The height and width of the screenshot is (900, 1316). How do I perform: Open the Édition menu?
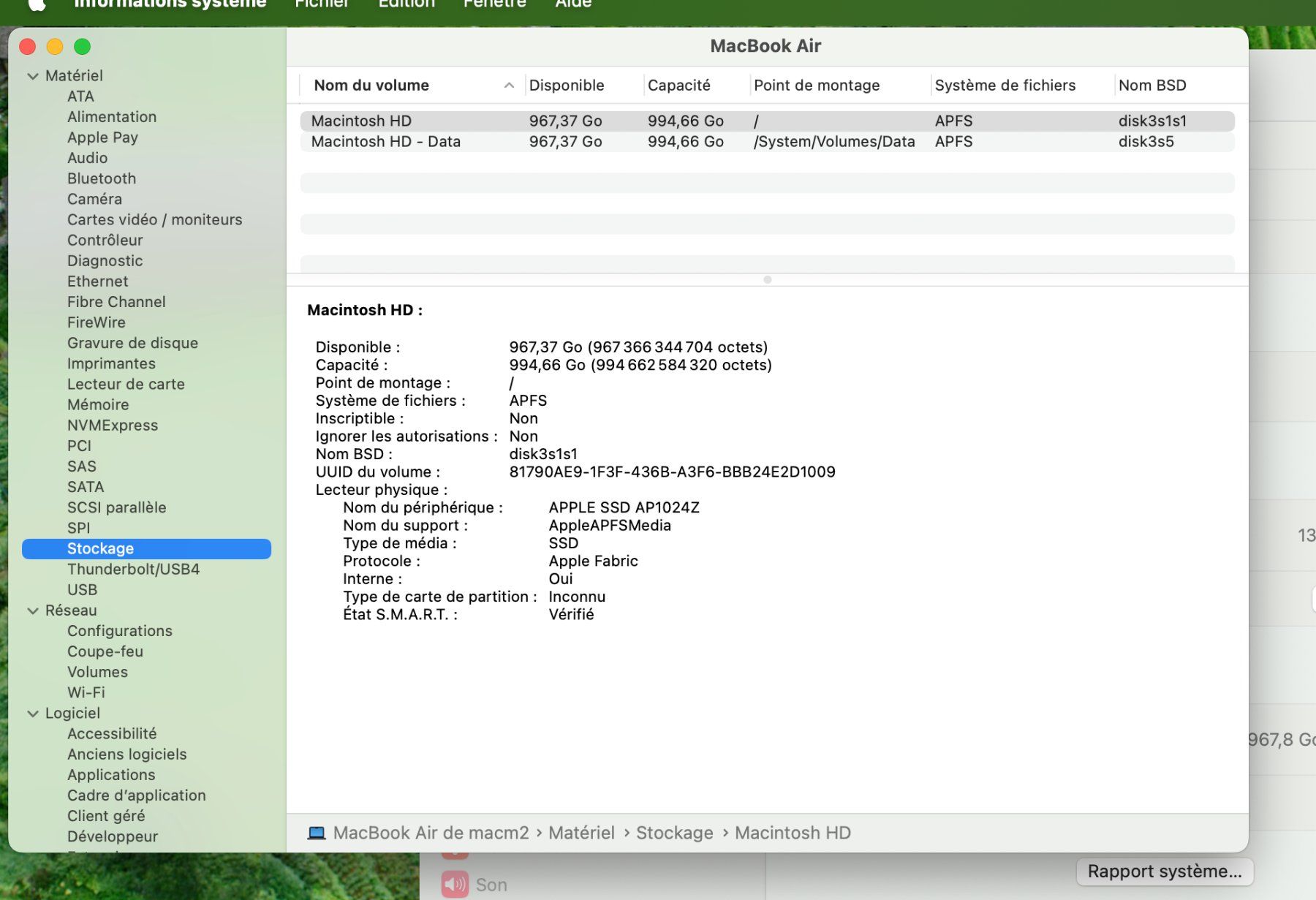406,4
